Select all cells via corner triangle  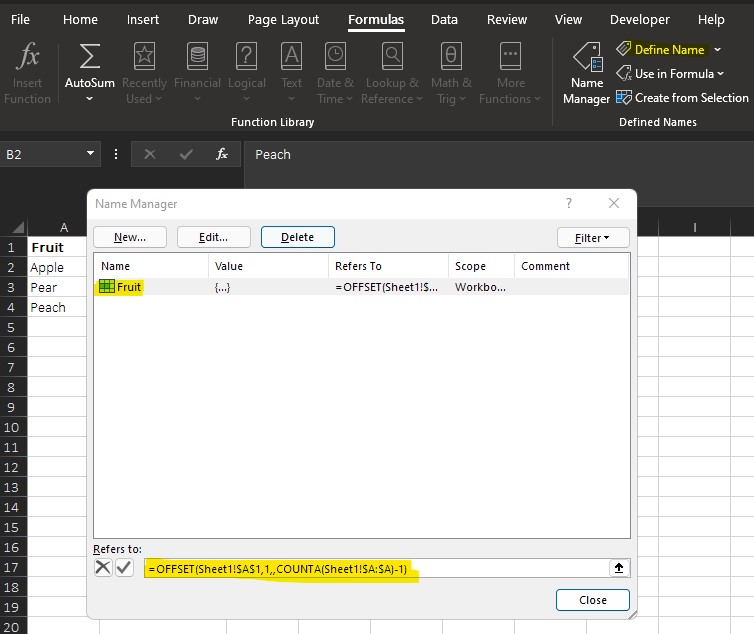tap(18, 227)
